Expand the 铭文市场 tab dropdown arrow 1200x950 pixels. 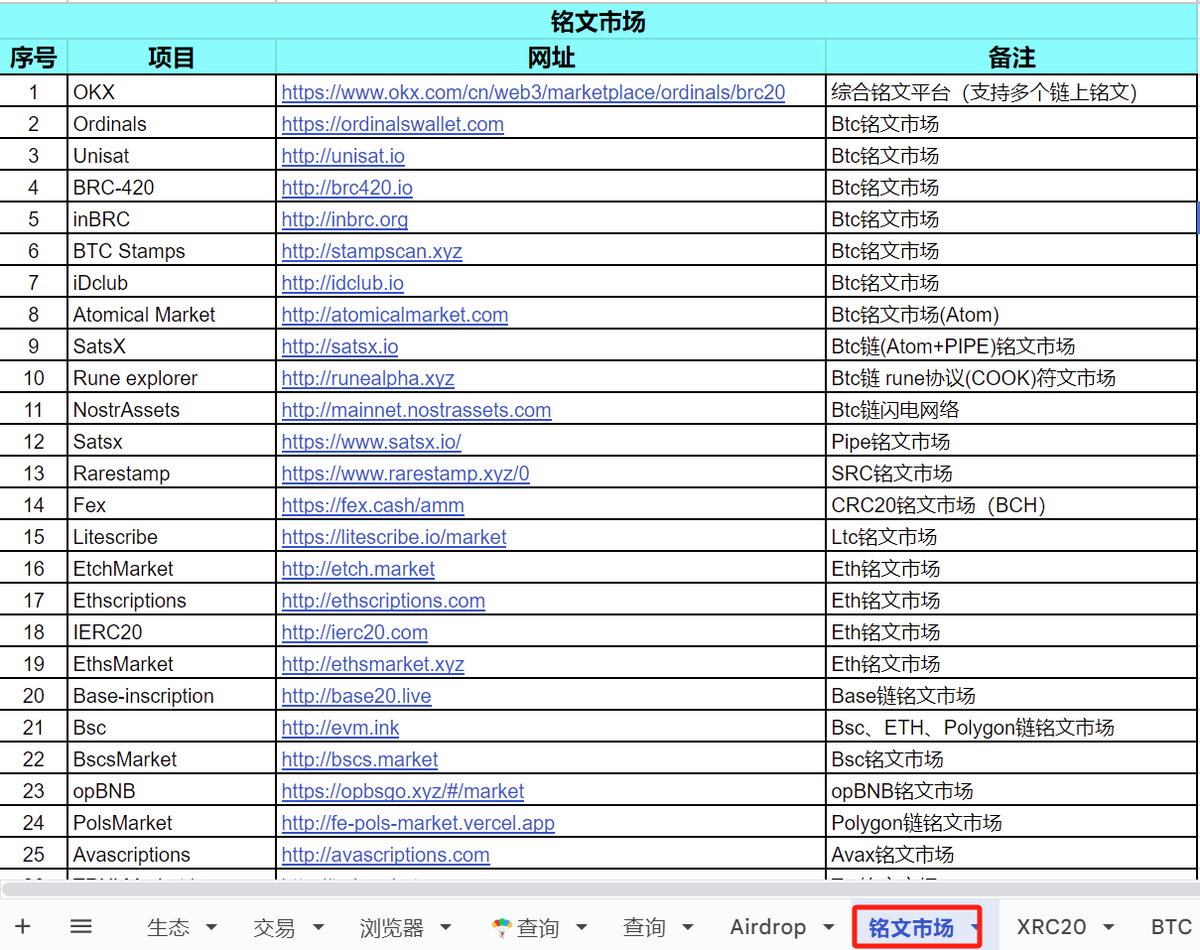tap(974, 928)
